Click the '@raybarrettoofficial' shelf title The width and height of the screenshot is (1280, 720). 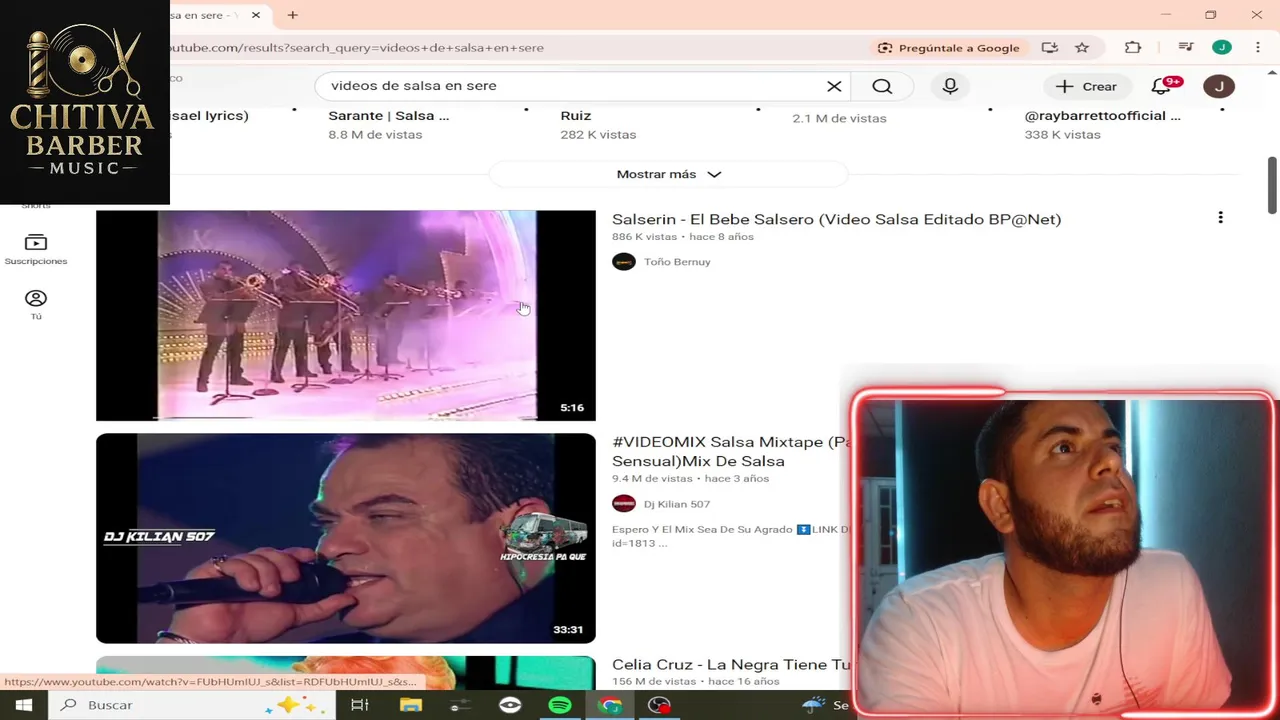(1102, 116)
